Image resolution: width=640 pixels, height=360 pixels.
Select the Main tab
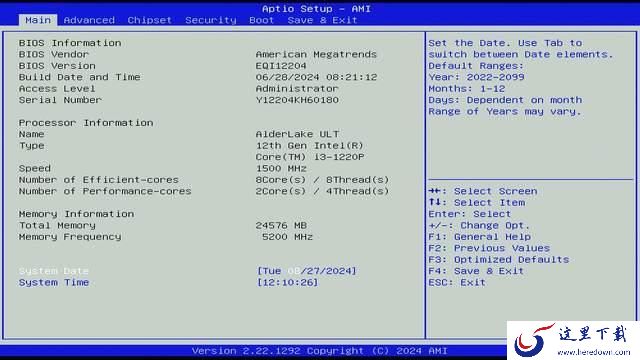(x=38, y=20)
